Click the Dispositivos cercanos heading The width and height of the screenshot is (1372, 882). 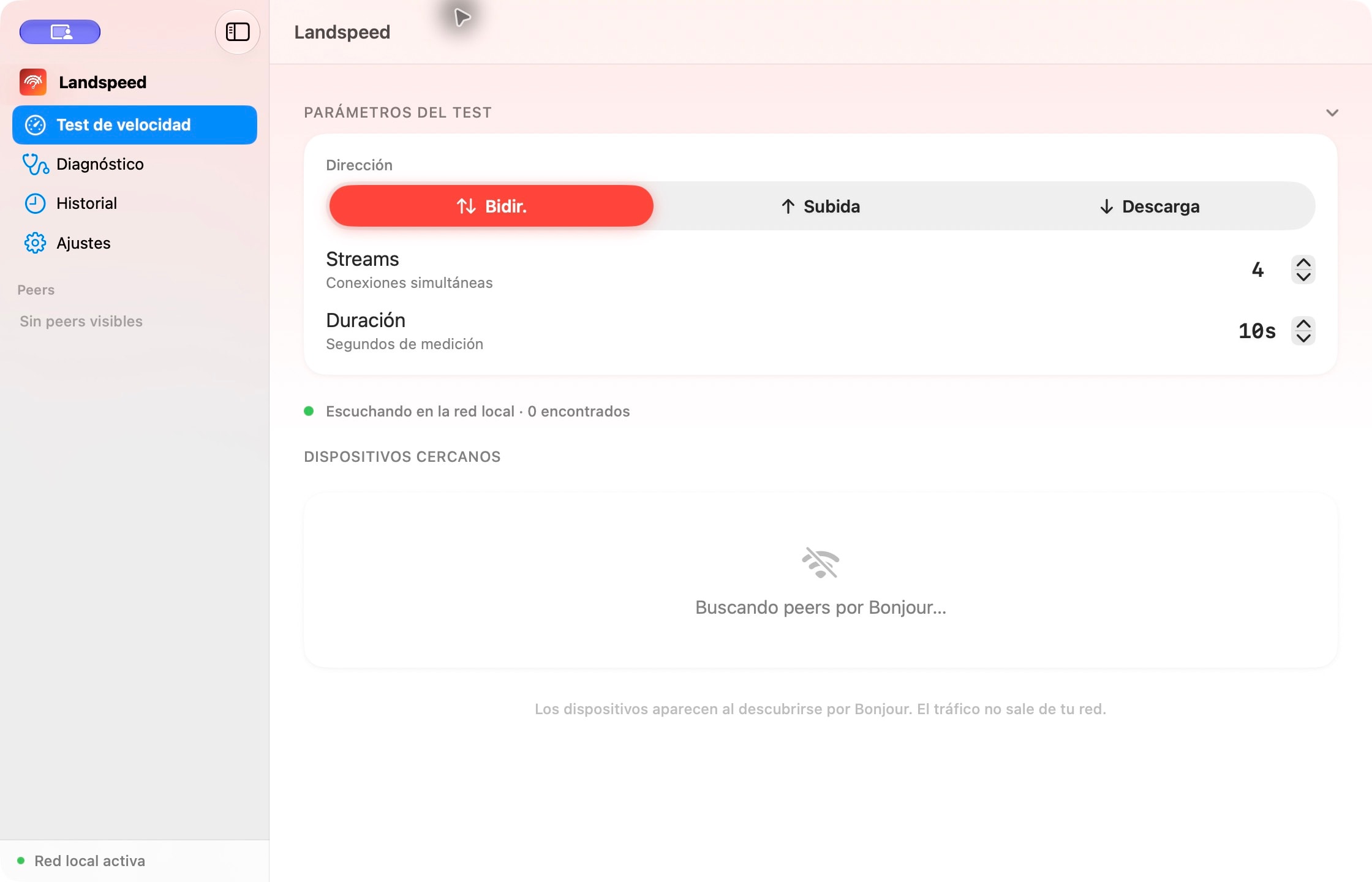(402, 456)
